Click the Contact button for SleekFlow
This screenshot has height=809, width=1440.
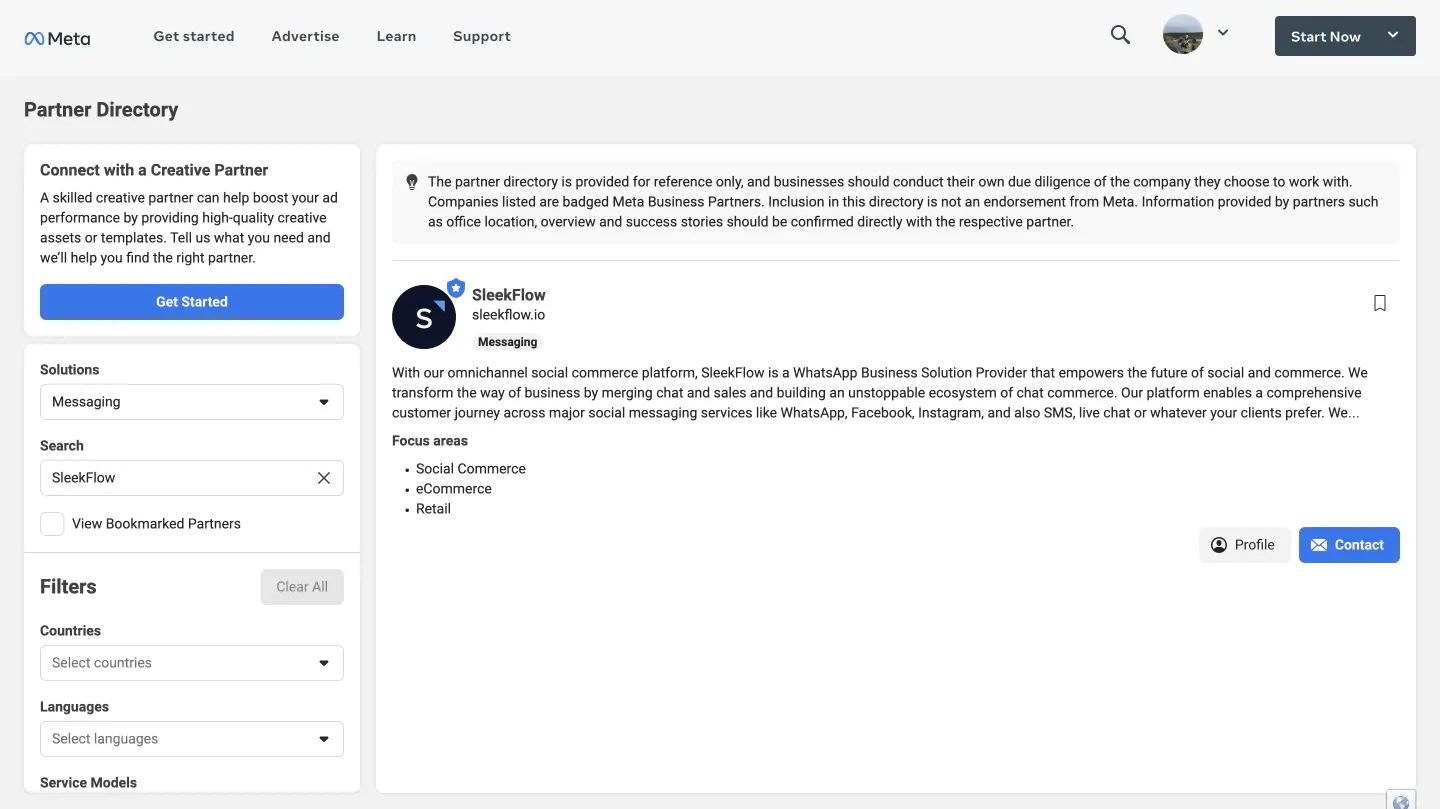[x=1349, y=545]
